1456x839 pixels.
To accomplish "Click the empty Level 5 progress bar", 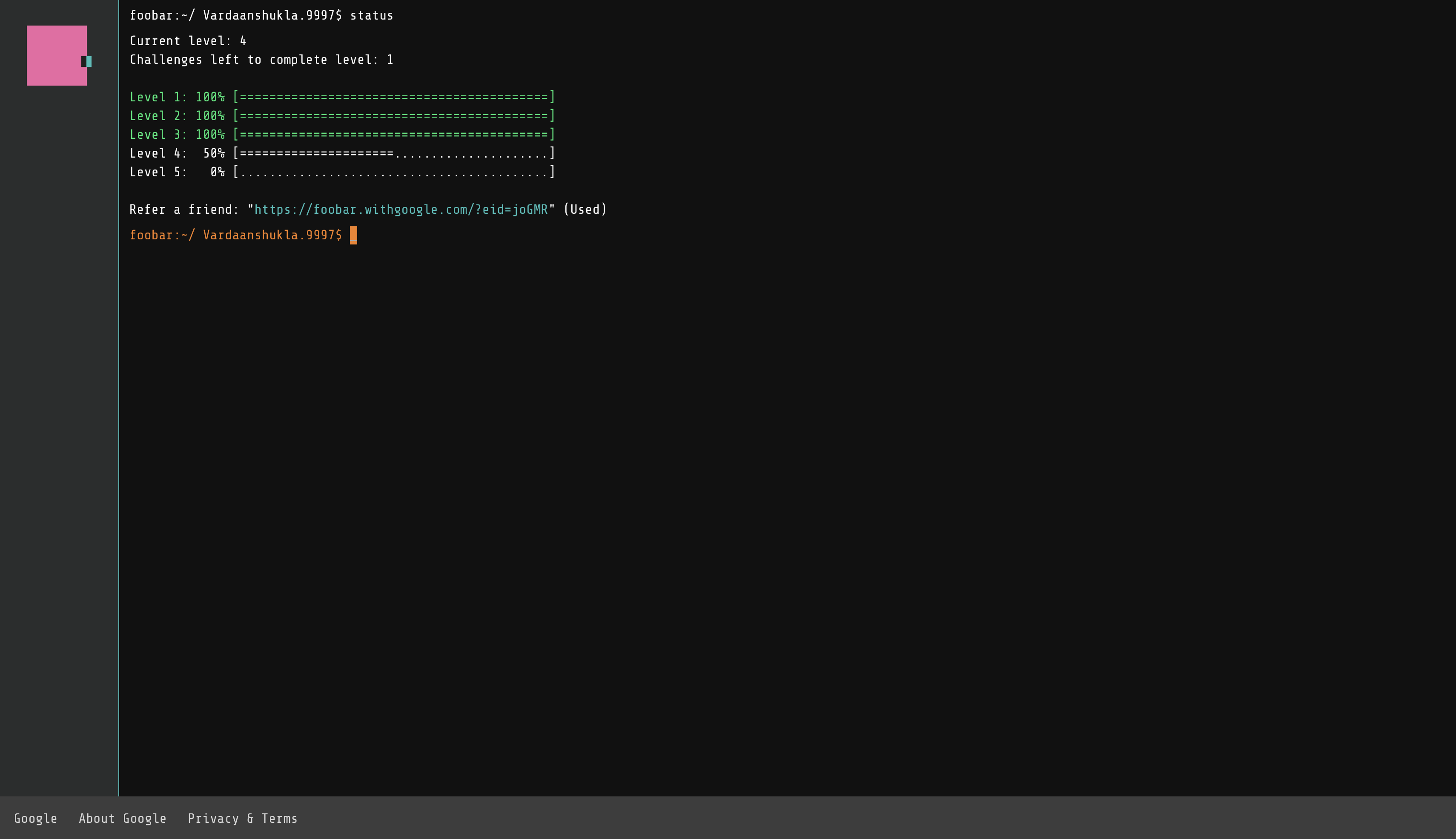I will pos(394,172).
